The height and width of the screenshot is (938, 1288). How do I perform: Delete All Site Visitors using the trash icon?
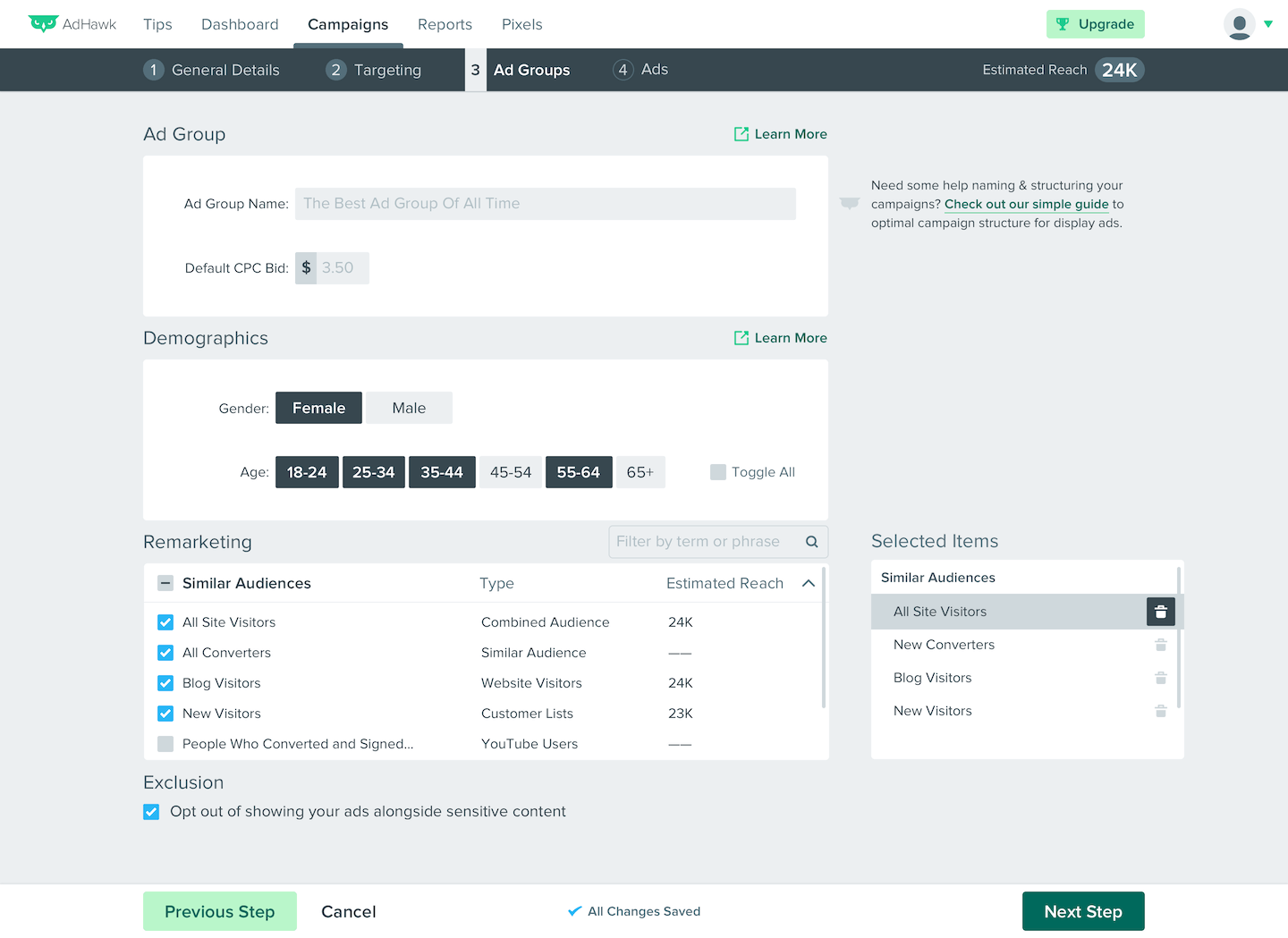[x=1161, y=612]
